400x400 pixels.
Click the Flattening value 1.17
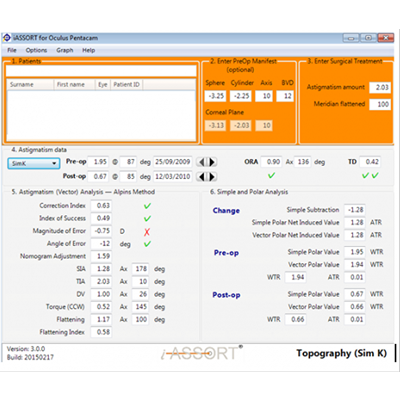pyautogui.click(x=101, y=320)
